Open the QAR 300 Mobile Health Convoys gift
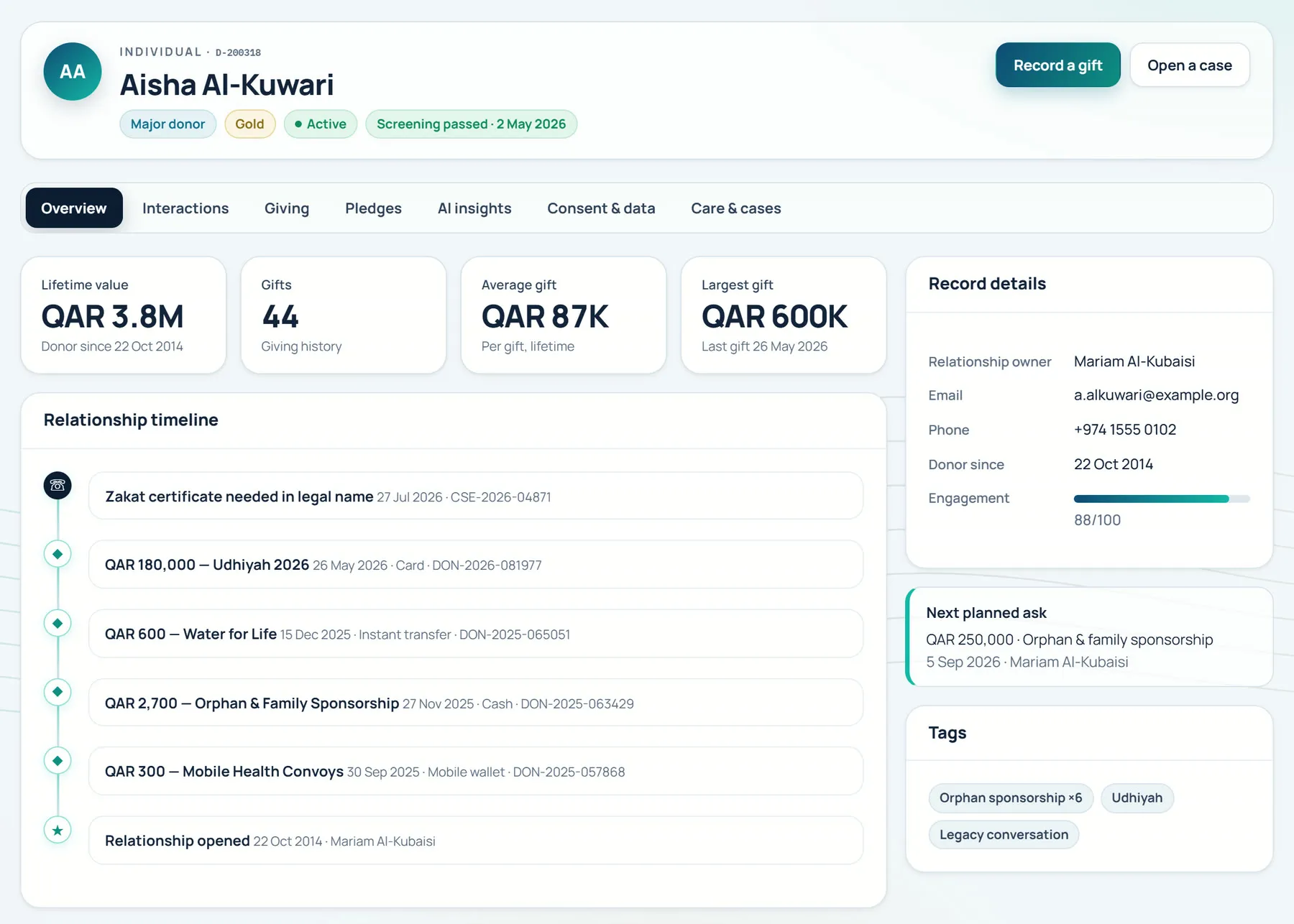The height and width of the screenshot is (924, 1294). click(476, 772)
